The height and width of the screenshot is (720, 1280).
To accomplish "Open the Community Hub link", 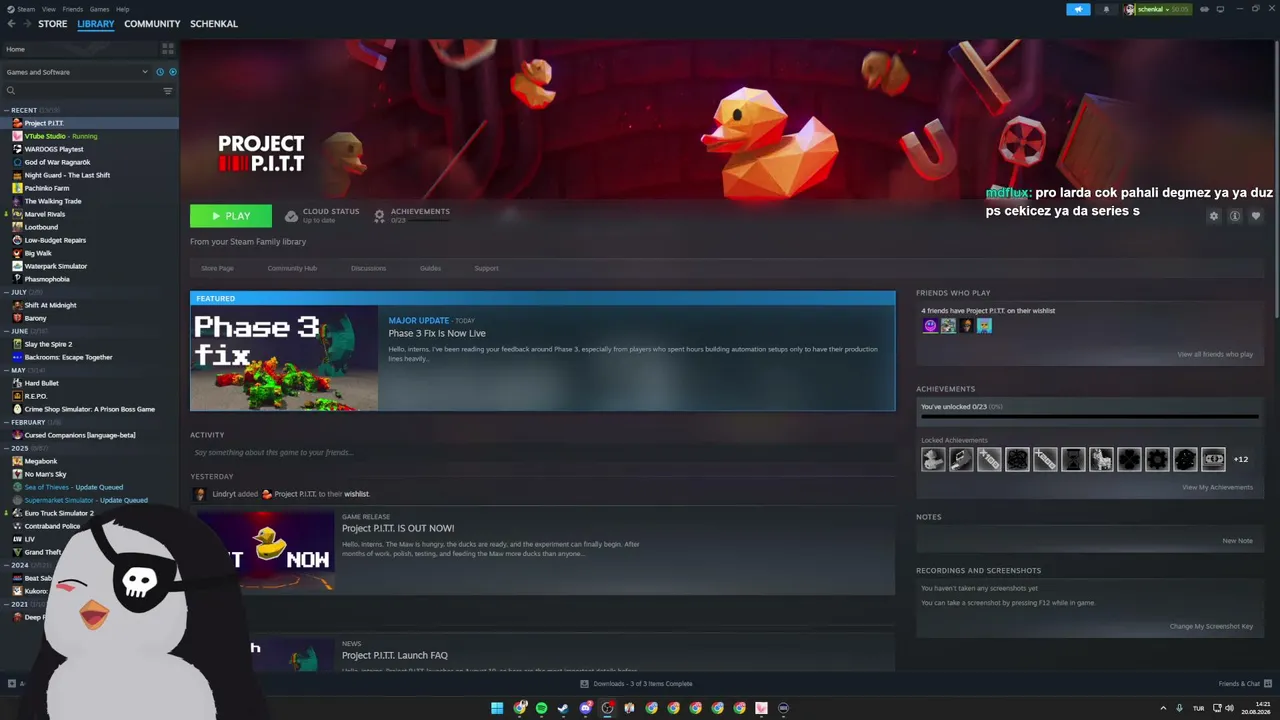I will [292, 268].
